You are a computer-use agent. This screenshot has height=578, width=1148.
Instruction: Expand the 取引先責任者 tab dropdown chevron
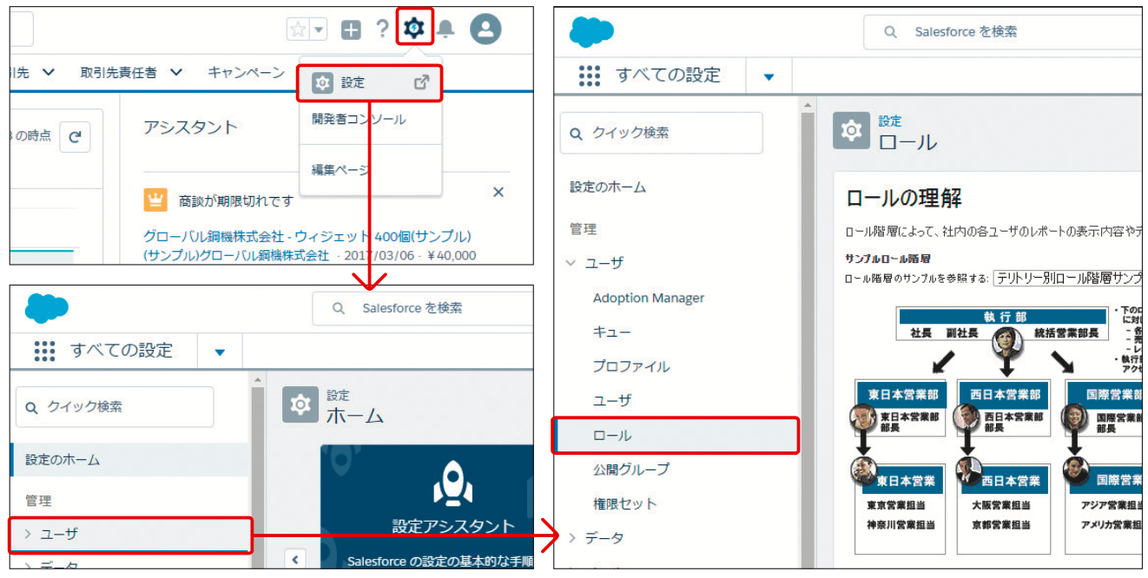[x=176, y=72]
